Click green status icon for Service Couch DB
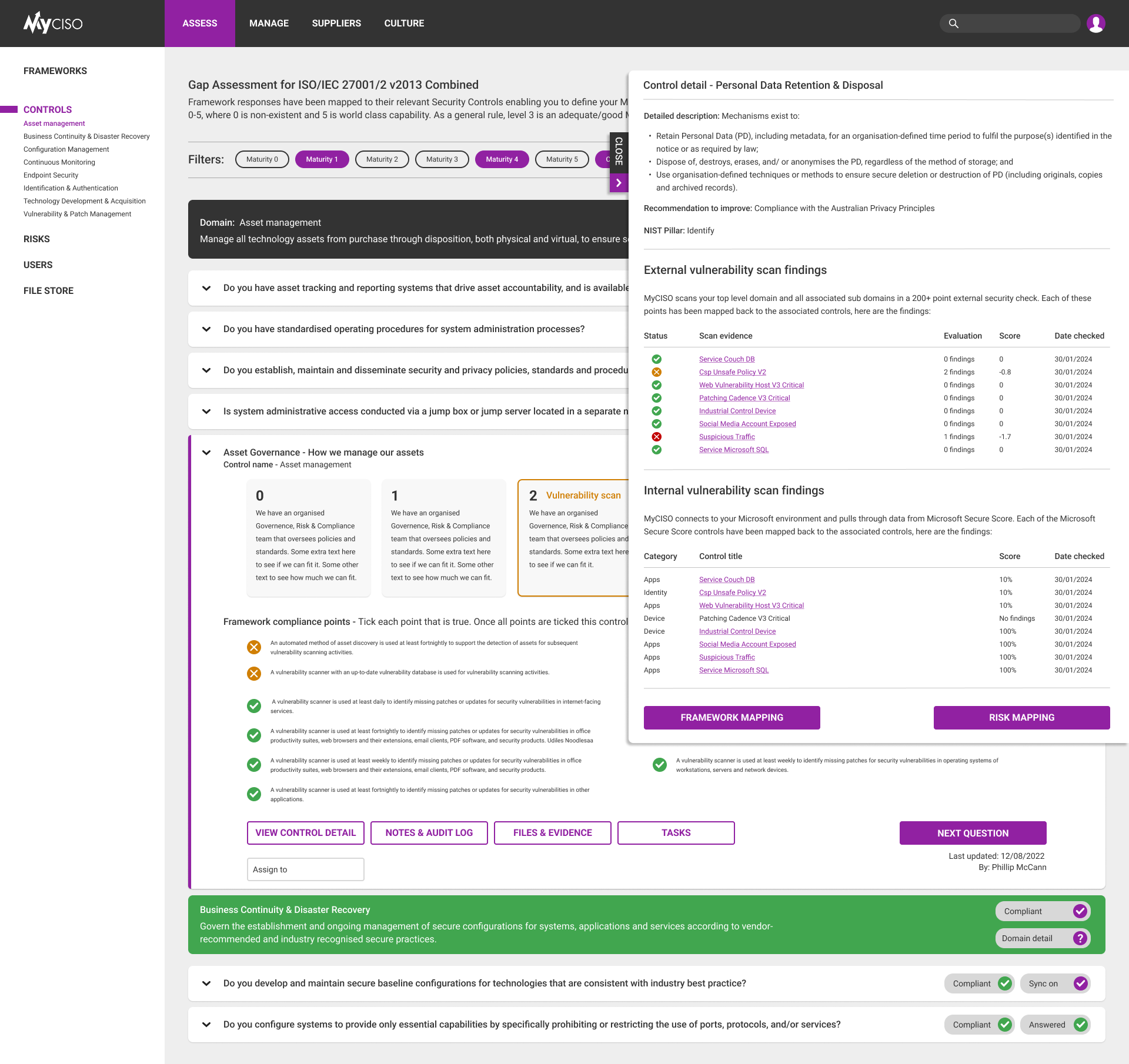Image resolution: width=1129 pixels, height=1064 pixels. 657,359
